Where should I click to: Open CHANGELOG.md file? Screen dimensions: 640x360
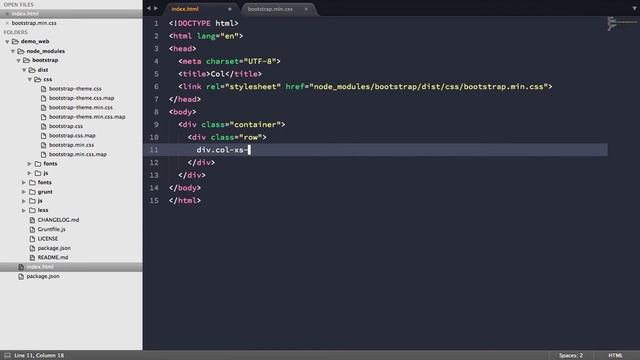click(x=58, y=220)
